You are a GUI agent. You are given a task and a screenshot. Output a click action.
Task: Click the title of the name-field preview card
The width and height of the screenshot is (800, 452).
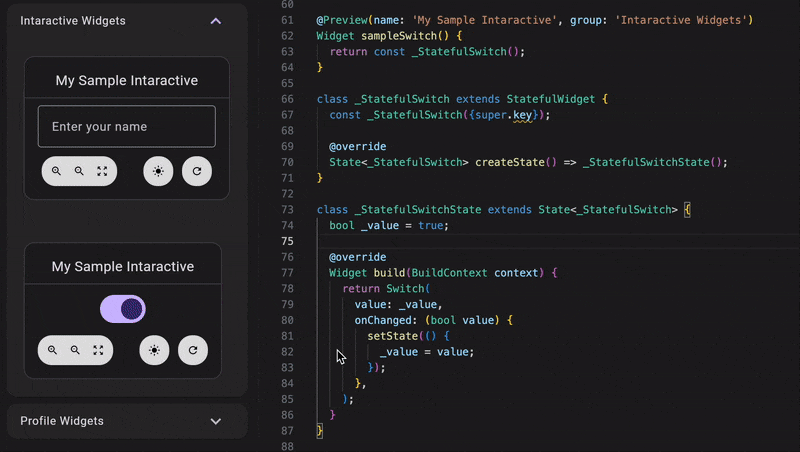point(127,81)
